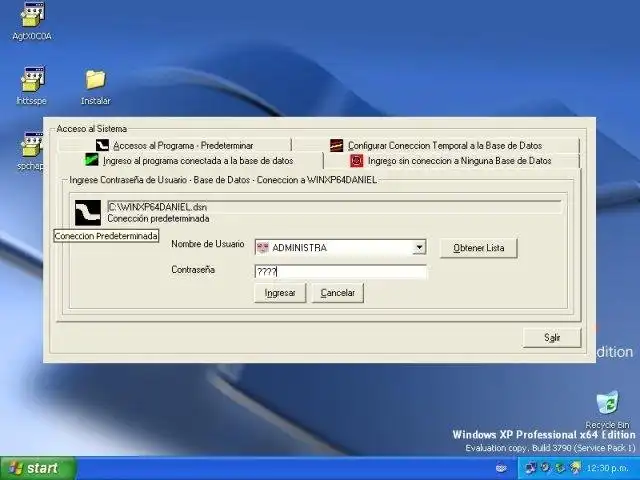The height and width of the screenshot is (480, 640).
Task: Click the network computers tray icon
Action: click(531, 468)
